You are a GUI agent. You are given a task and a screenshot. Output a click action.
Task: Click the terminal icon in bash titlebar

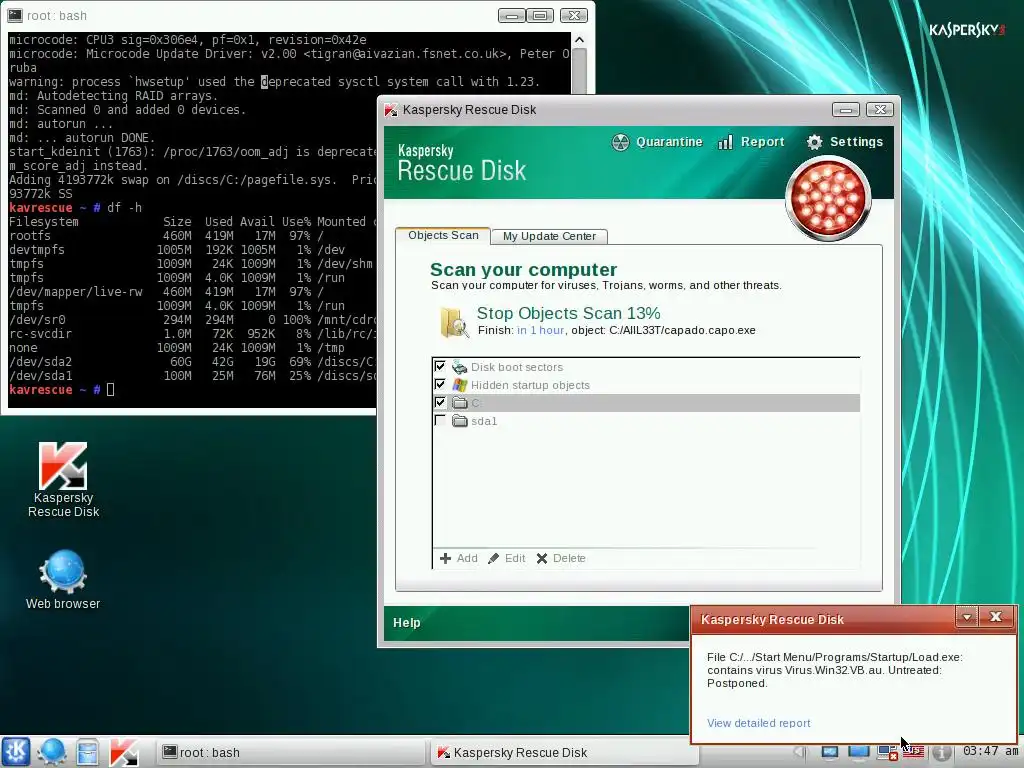point(14,15)
